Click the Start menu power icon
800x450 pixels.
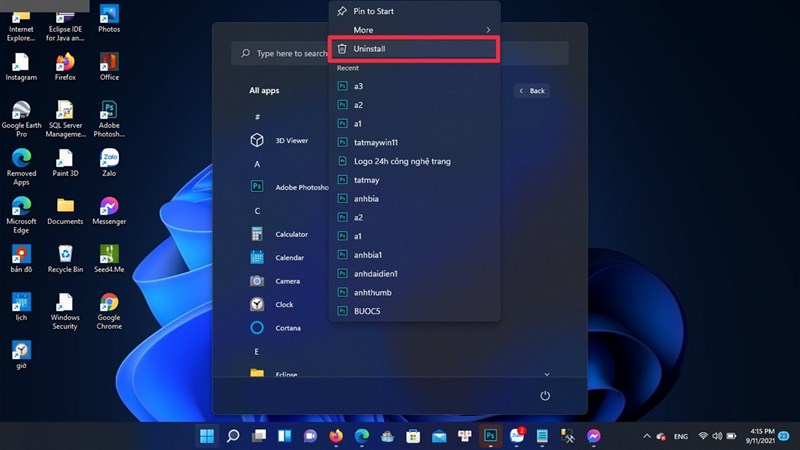(545, 396)
